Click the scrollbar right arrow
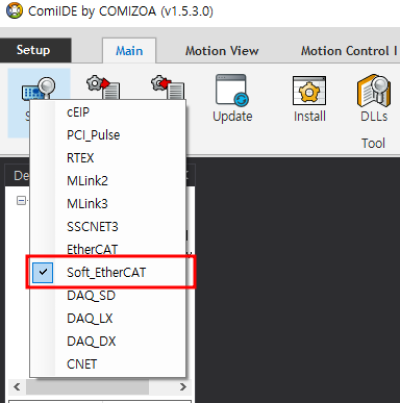 183,387
